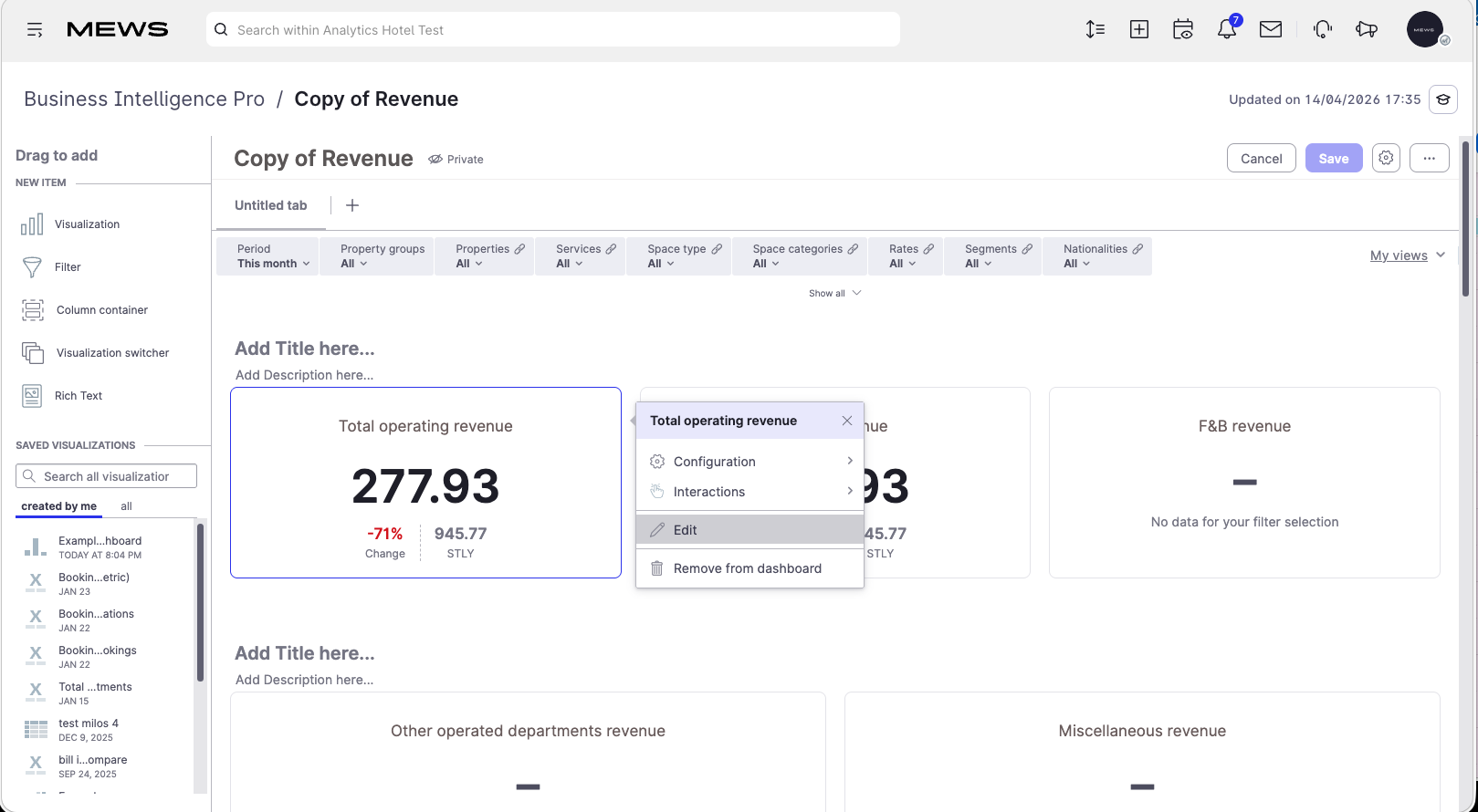The height and width of the screenshot is (812, 1478).
Task: Click the Cancel button
Action: point(1262,158)
